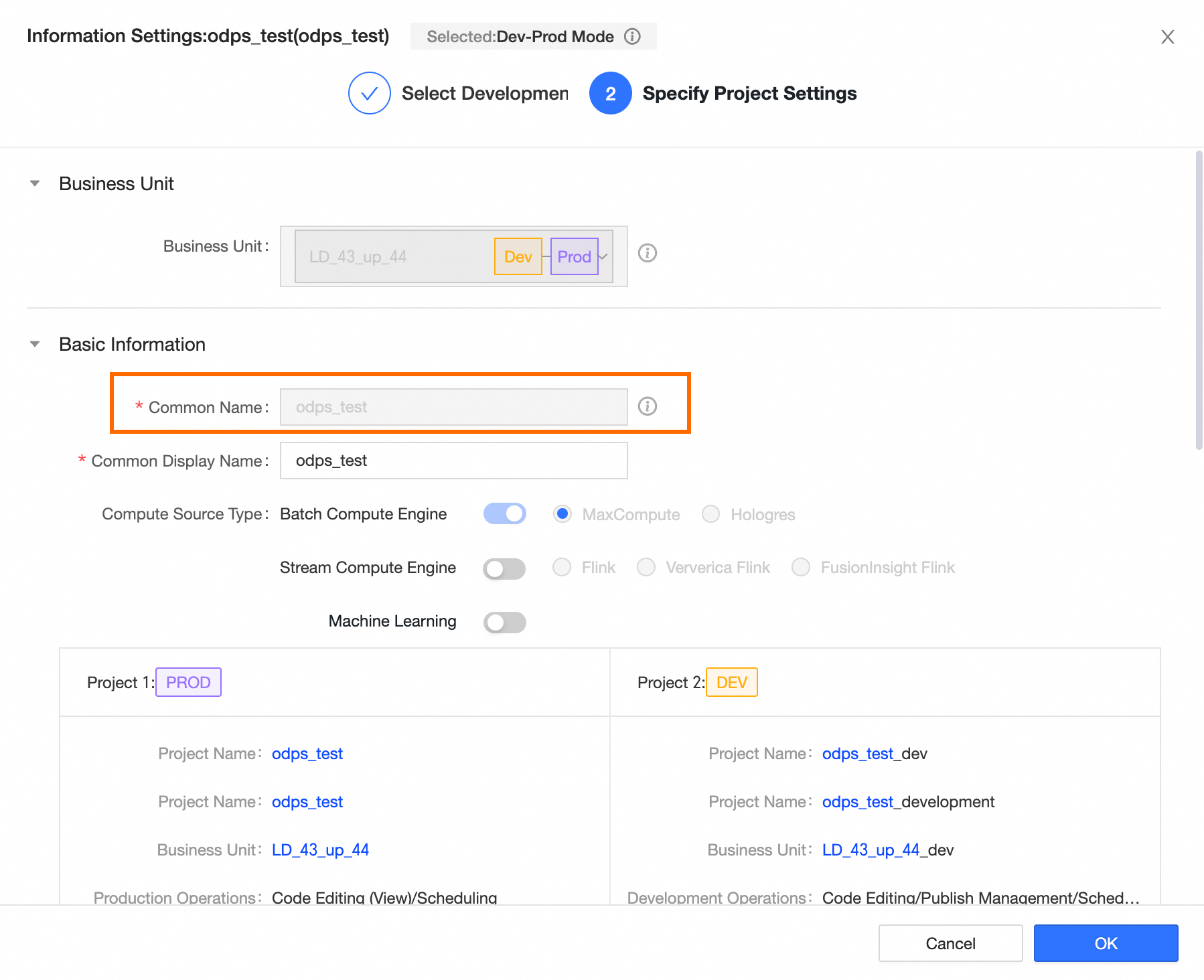Click the completed step checkmark circle
The image size is (1204, 980).
click(x=369, y=93)
